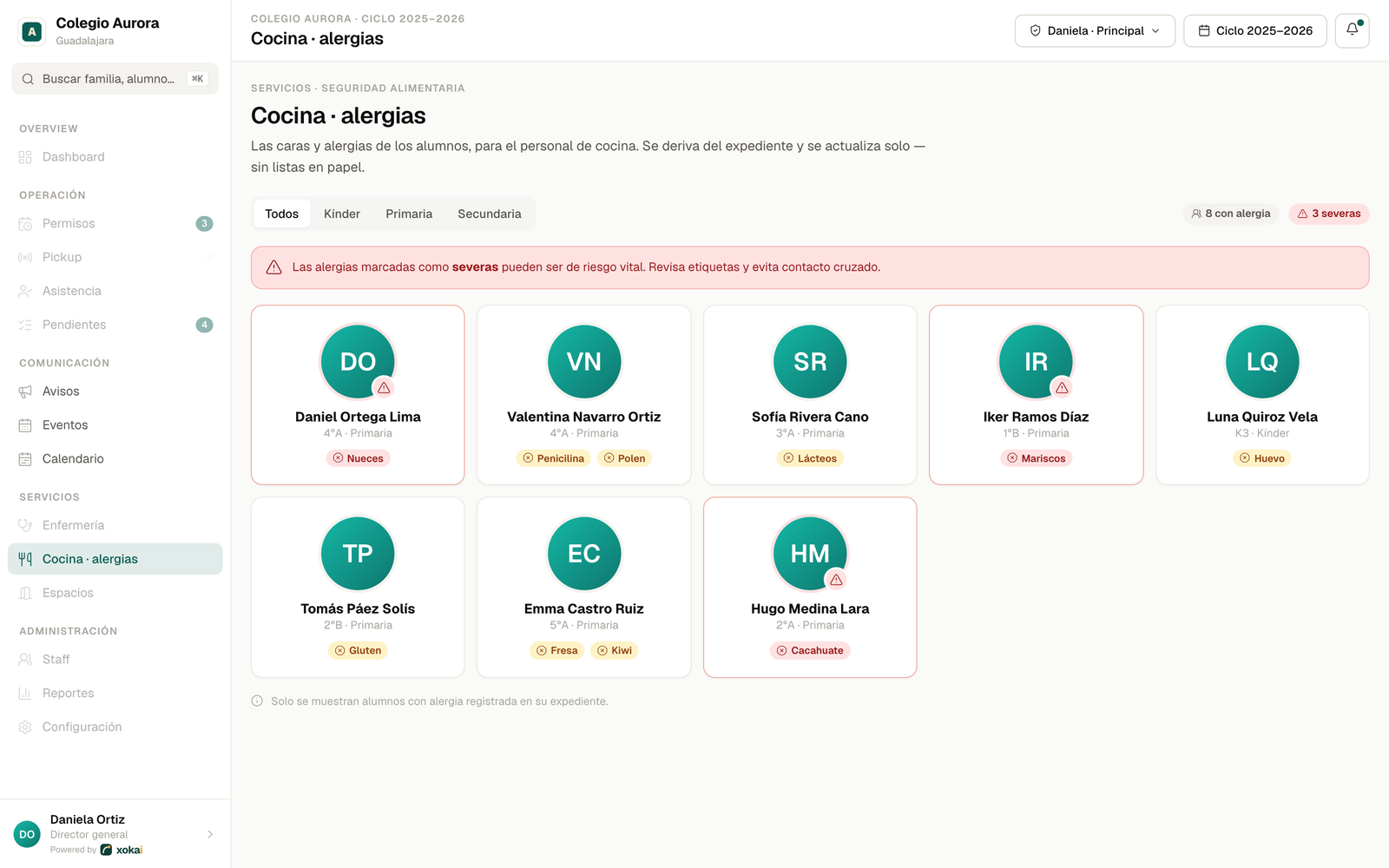This screenshot has width=1389, height=868.
Task: Toggle the 8 con alergia chip
Action: coord(1230,214)
